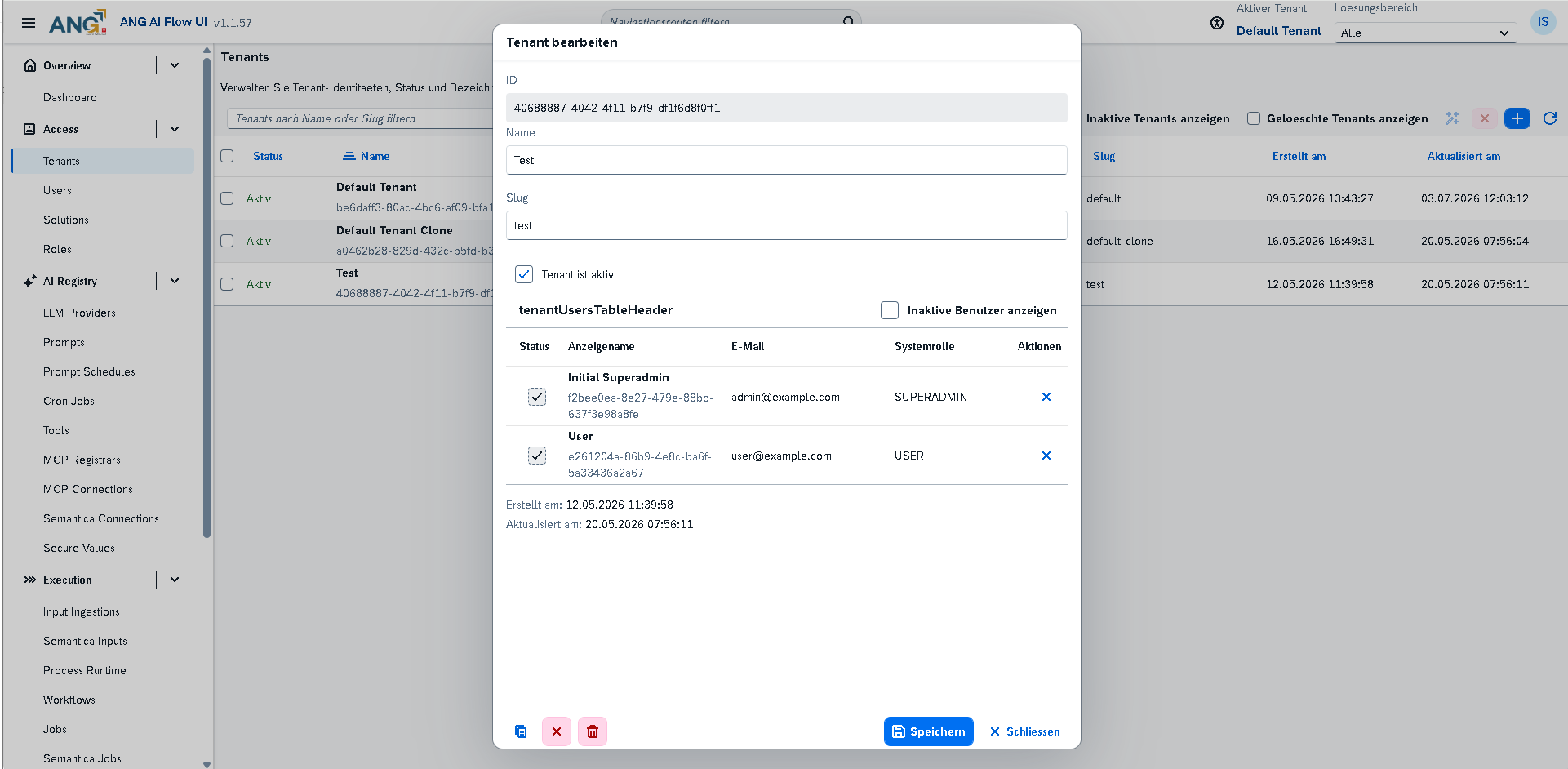Click the magic wand toolbar icon

[x=1452, y=118]
